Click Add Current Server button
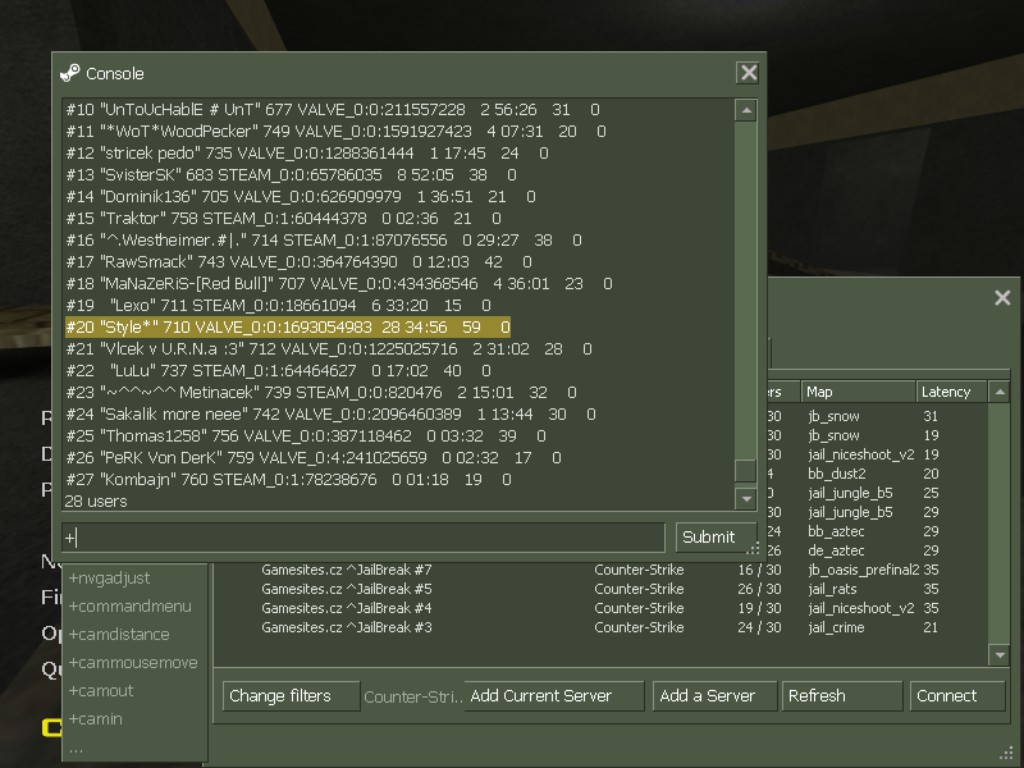This screenshot has width=1024, height=768. coord(554,696)
